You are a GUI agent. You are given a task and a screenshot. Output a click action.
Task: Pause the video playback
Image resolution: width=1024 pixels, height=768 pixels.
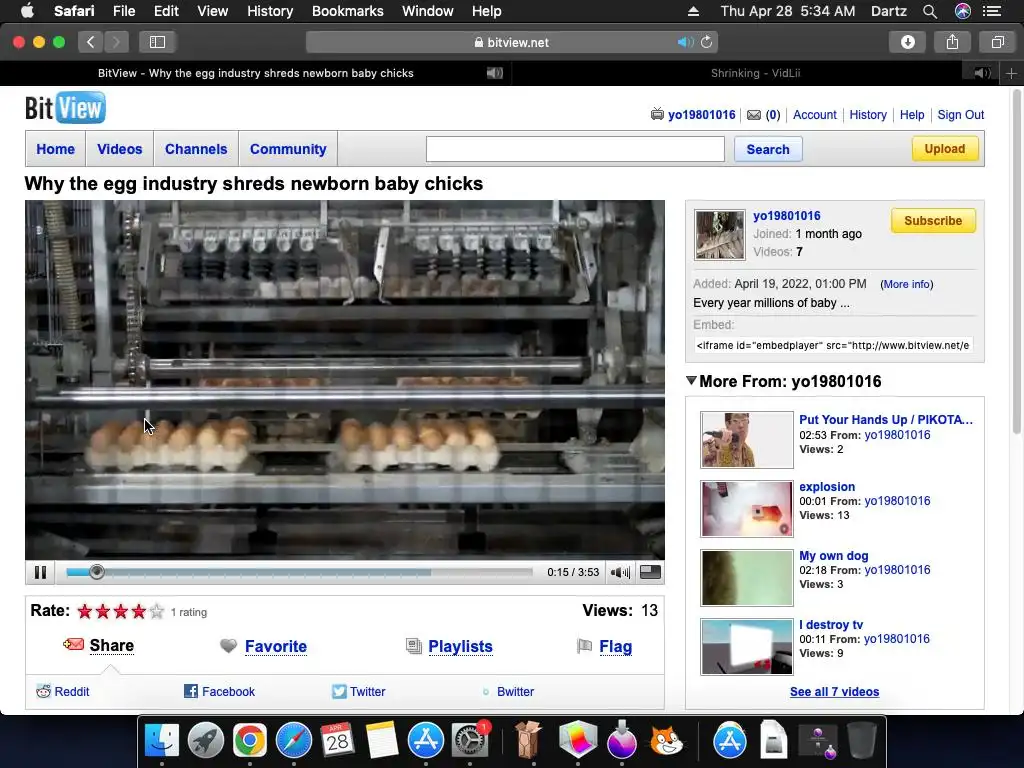pos(40,573)
